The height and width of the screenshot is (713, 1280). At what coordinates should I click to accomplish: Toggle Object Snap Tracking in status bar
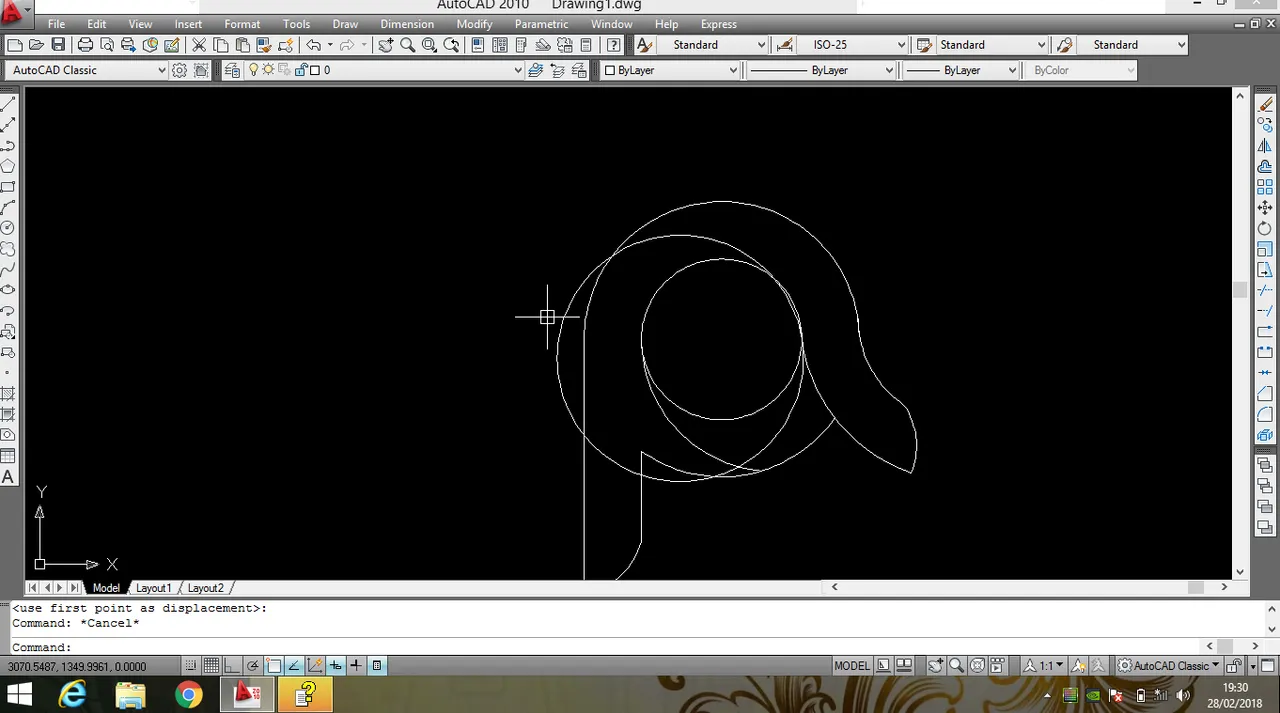(294, 666)
